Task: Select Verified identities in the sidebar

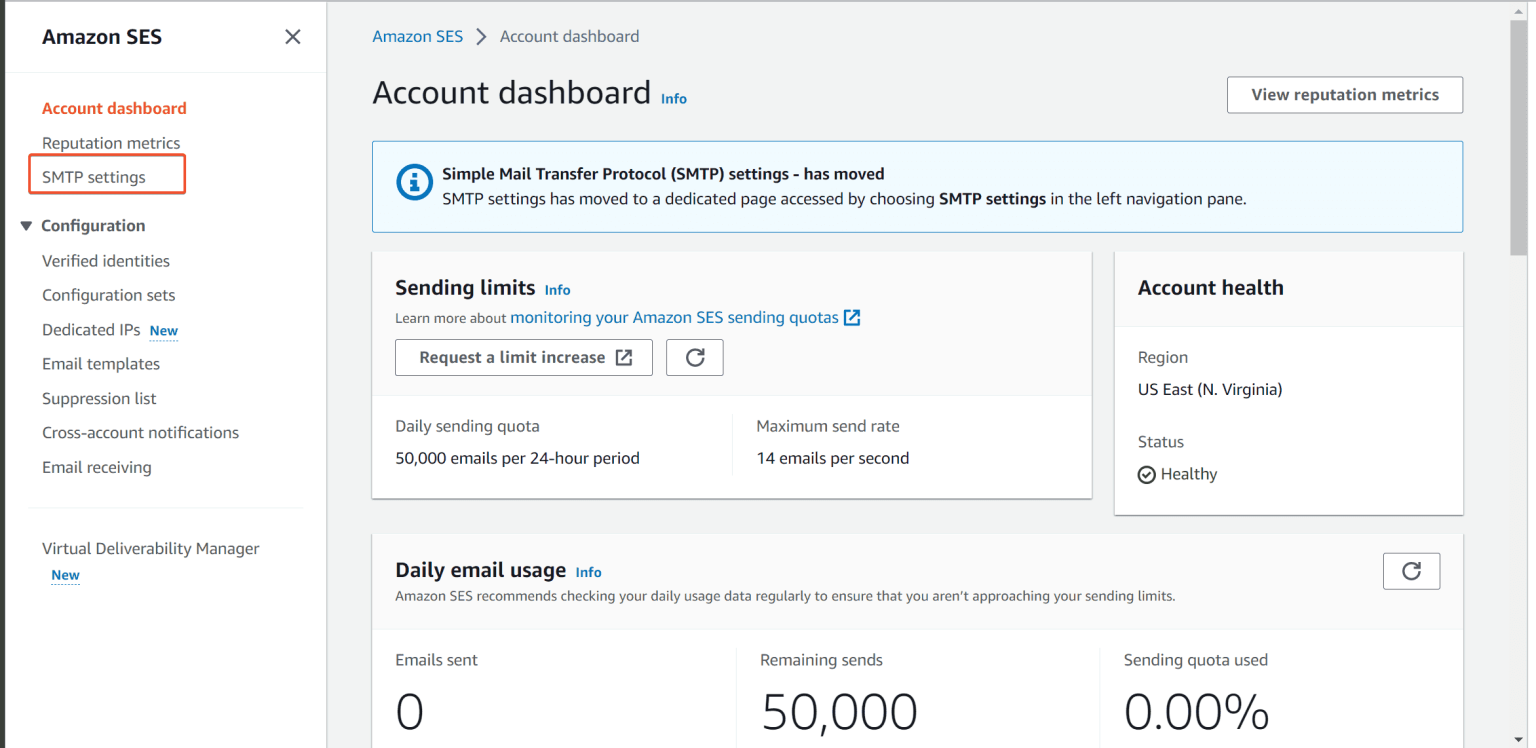Action: (x=106, y=260)
